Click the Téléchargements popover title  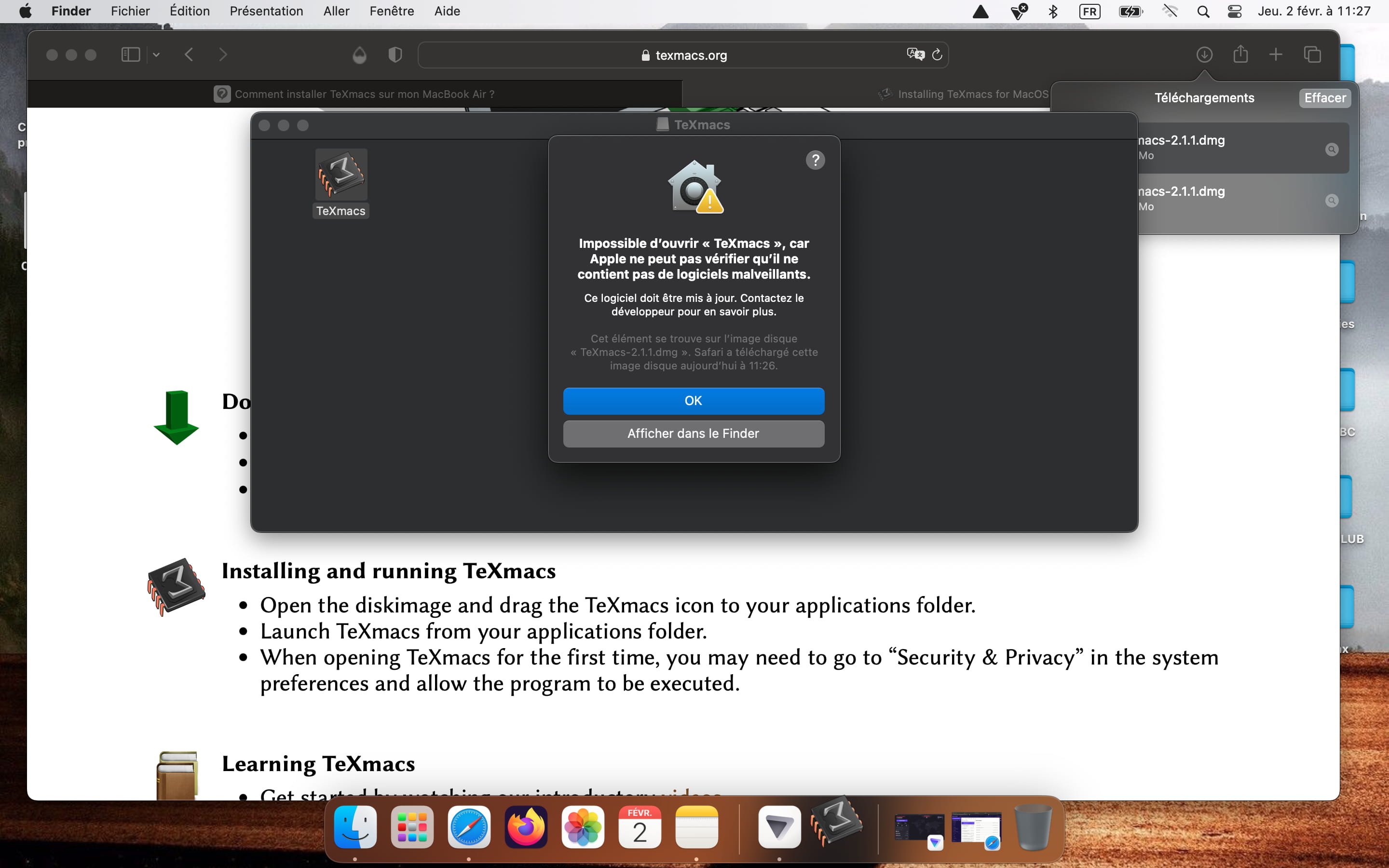(x=1204, y=97)
